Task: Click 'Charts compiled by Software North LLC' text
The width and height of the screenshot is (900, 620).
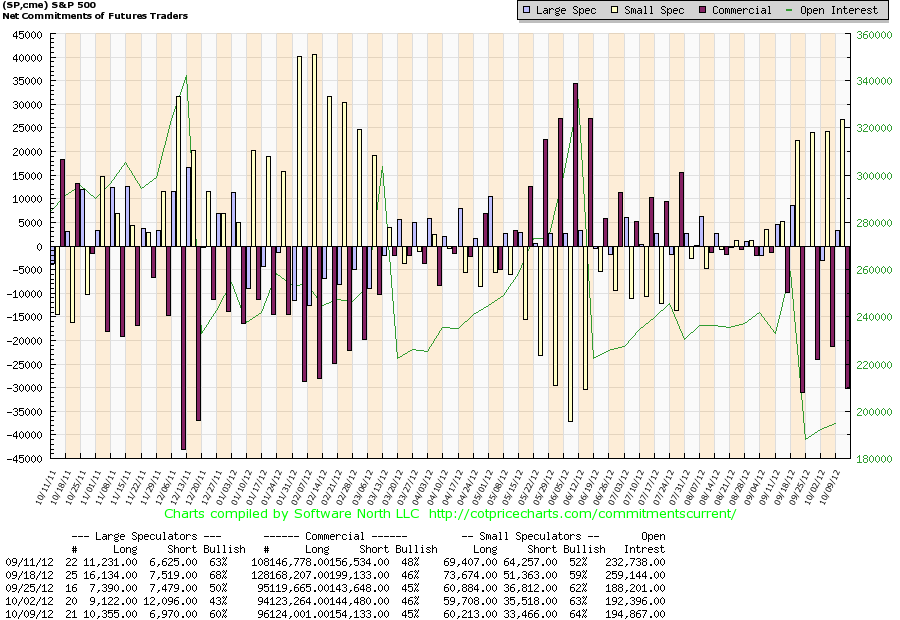Action: [x=292, y=514]
